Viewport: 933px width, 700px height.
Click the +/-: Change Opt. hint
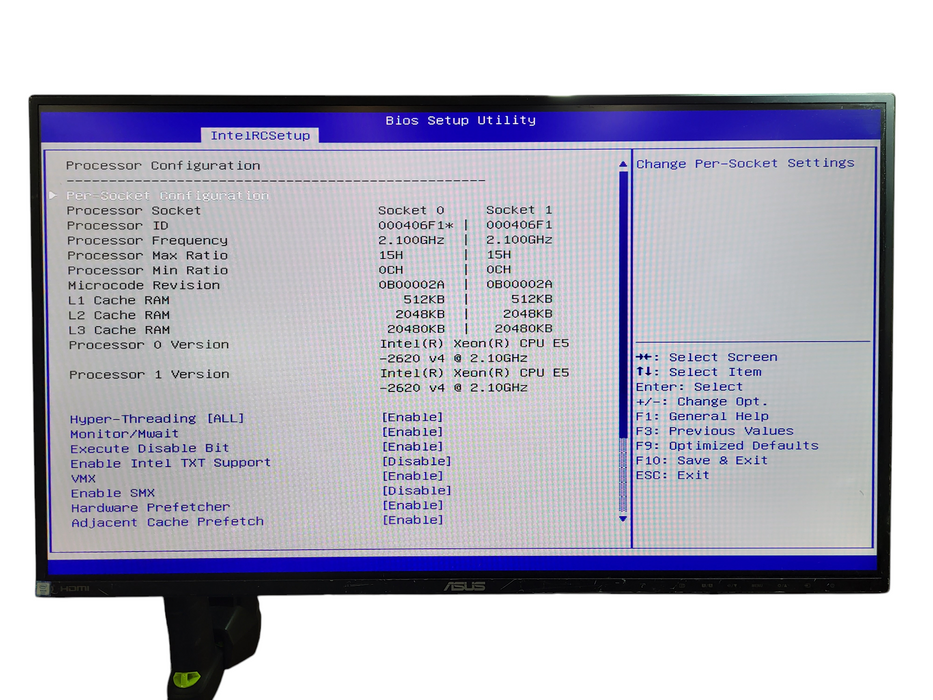point(702,402)
